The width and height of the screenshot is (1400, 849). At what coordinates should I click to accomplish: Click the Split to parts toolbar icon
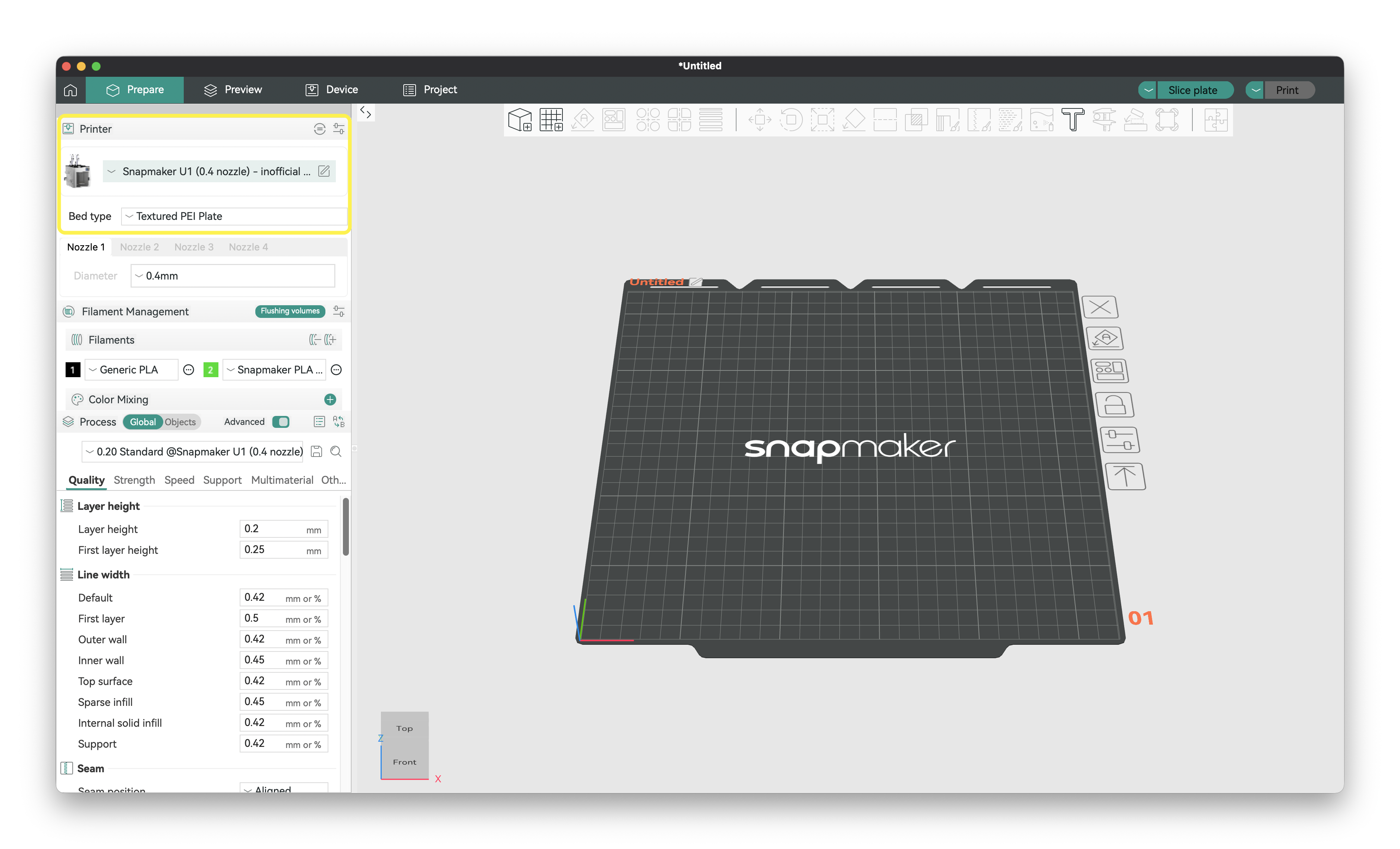pos(679,120)
